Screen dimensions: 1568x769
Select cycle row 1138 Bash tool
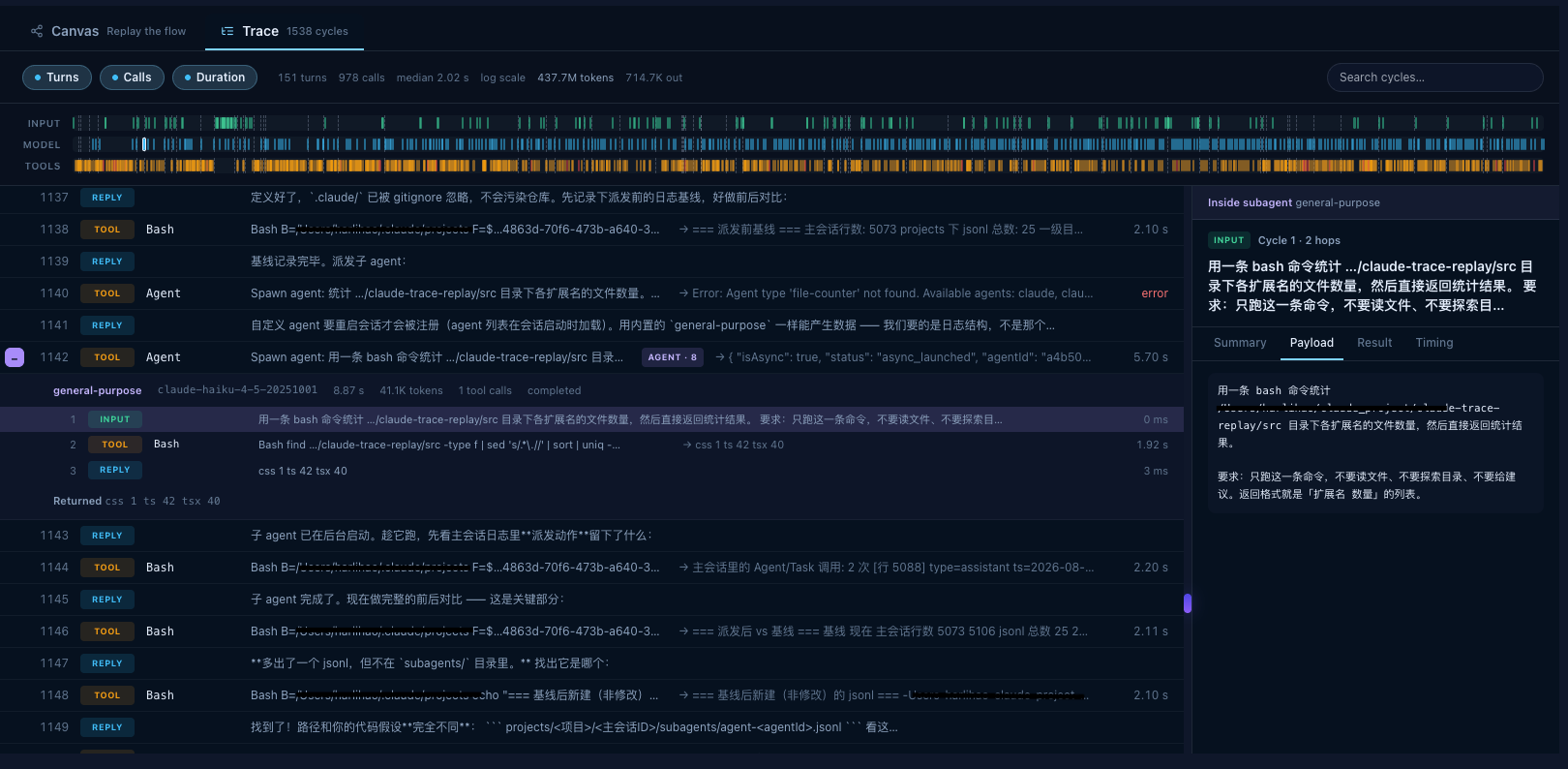(x=591, y=230)
